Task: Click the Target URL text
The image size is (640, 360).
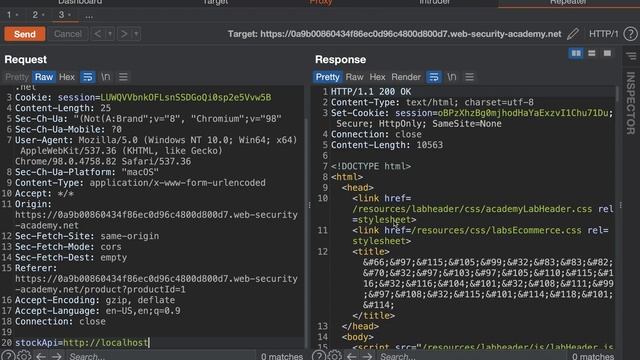Action: [394, 34]
